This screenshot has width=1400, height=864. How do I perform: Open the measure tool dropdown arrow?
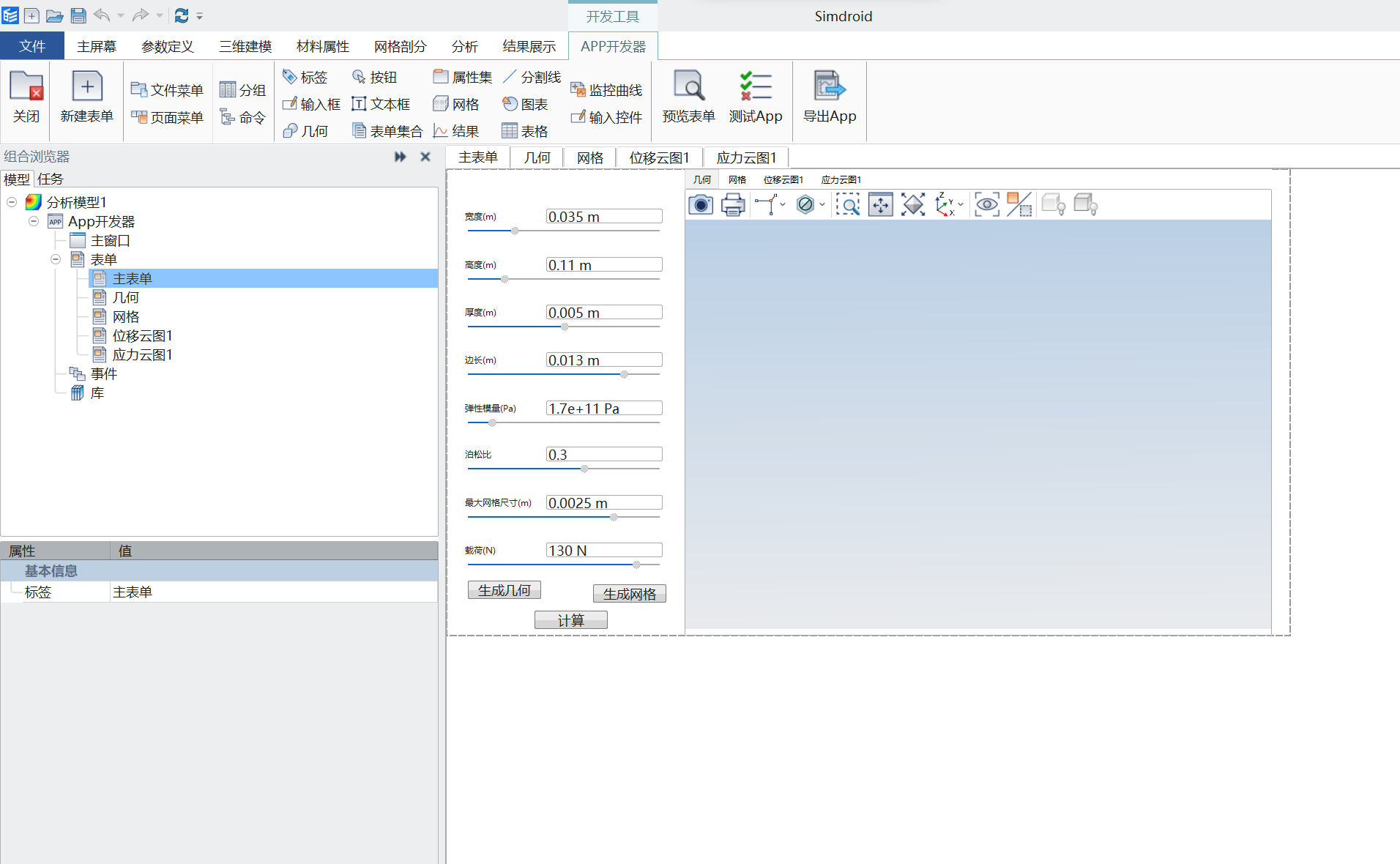pyautogui.click(x=783, y=205)
